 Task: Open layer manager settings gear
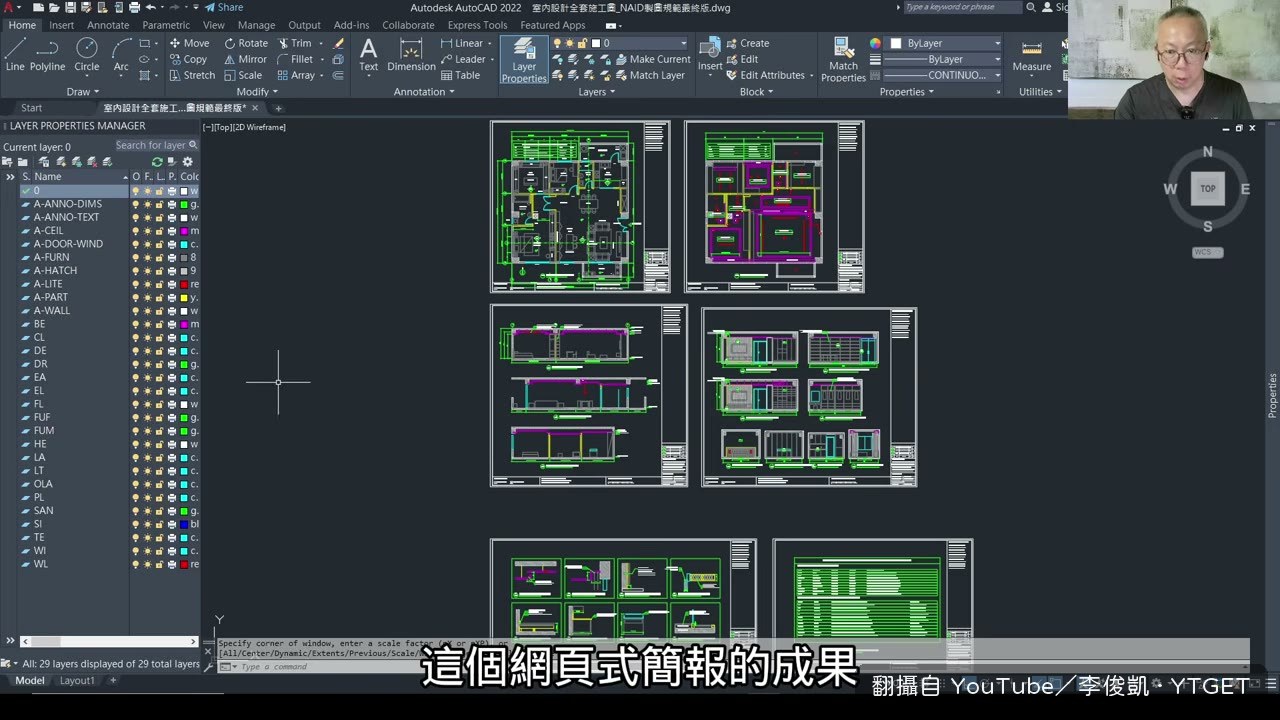[187, 161]
